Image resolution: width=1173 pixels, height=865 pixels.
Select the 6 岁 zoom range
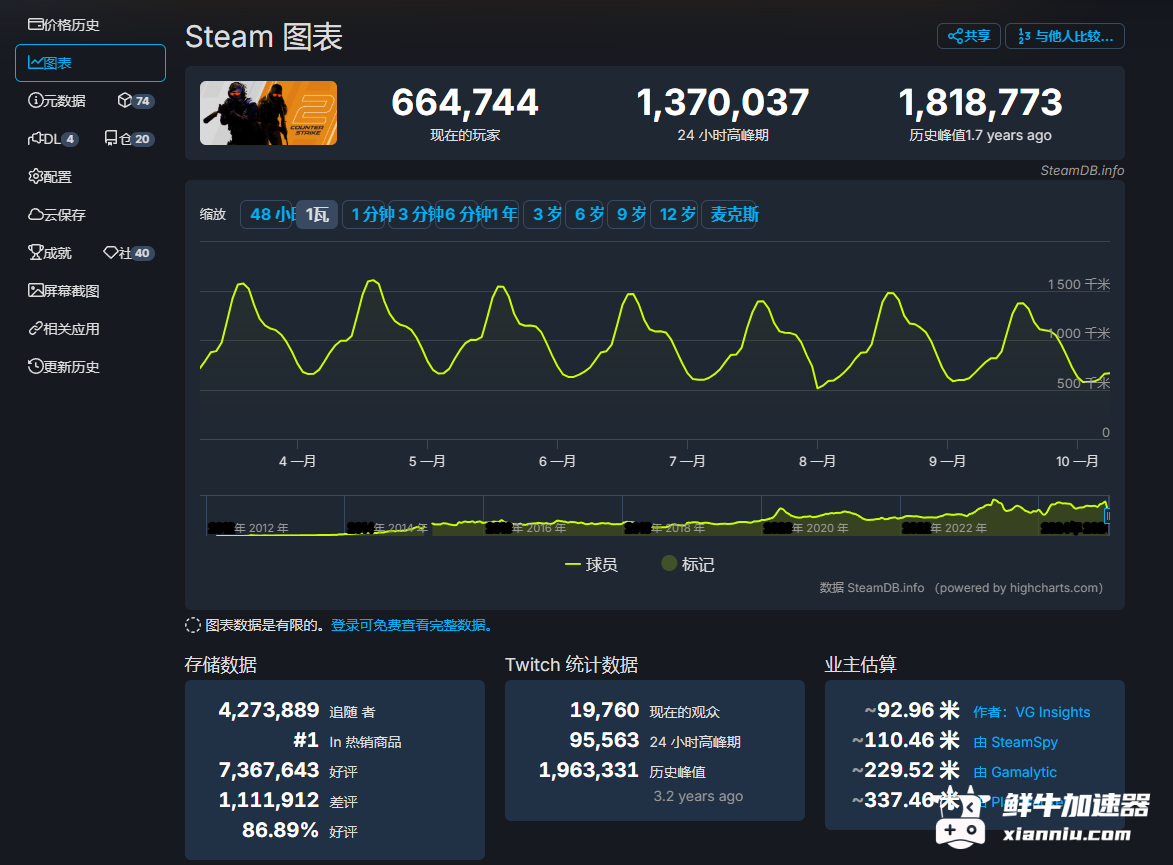[x=585, y=215]
